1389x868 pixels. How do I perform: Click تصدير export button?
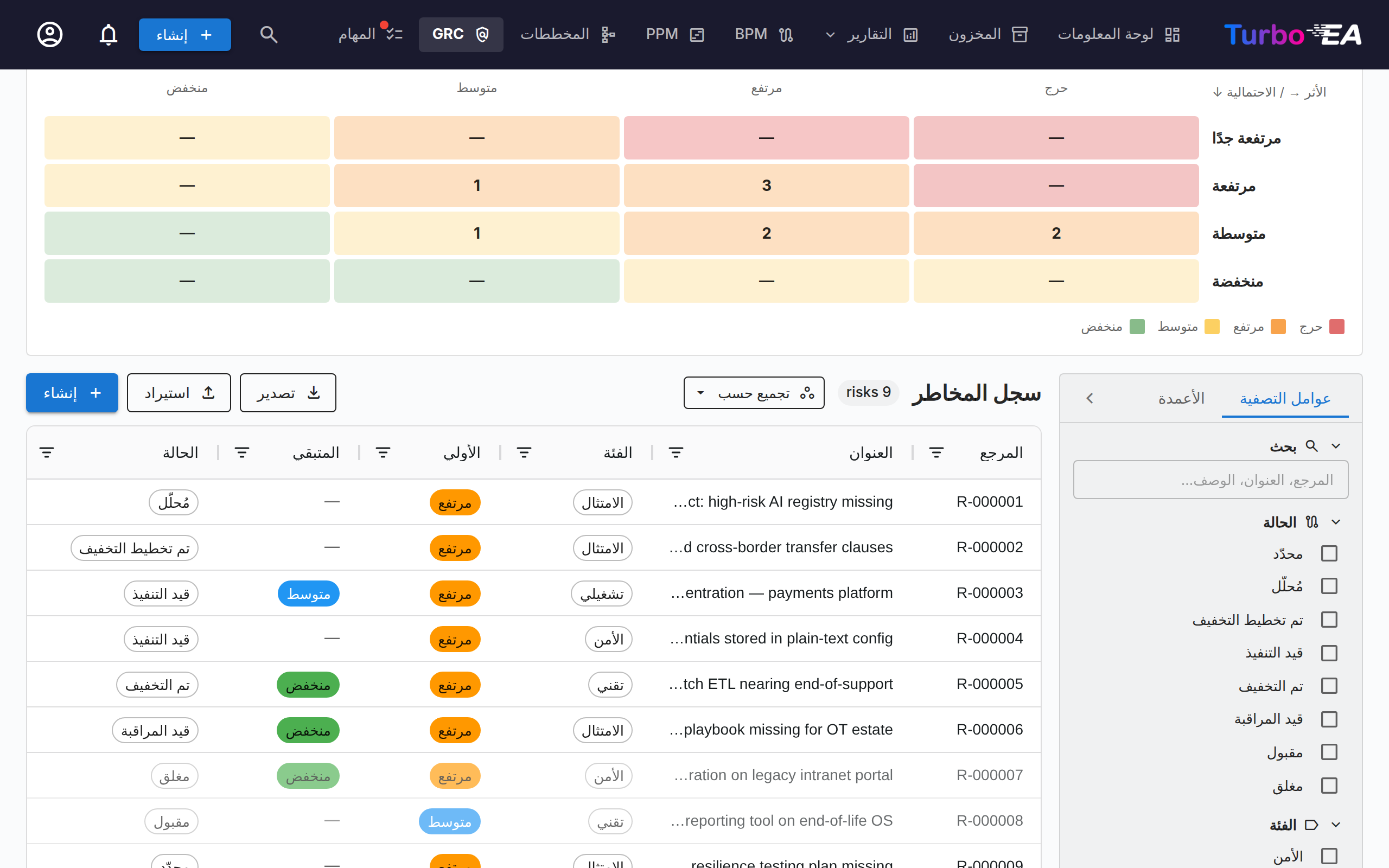click(288, 393)
